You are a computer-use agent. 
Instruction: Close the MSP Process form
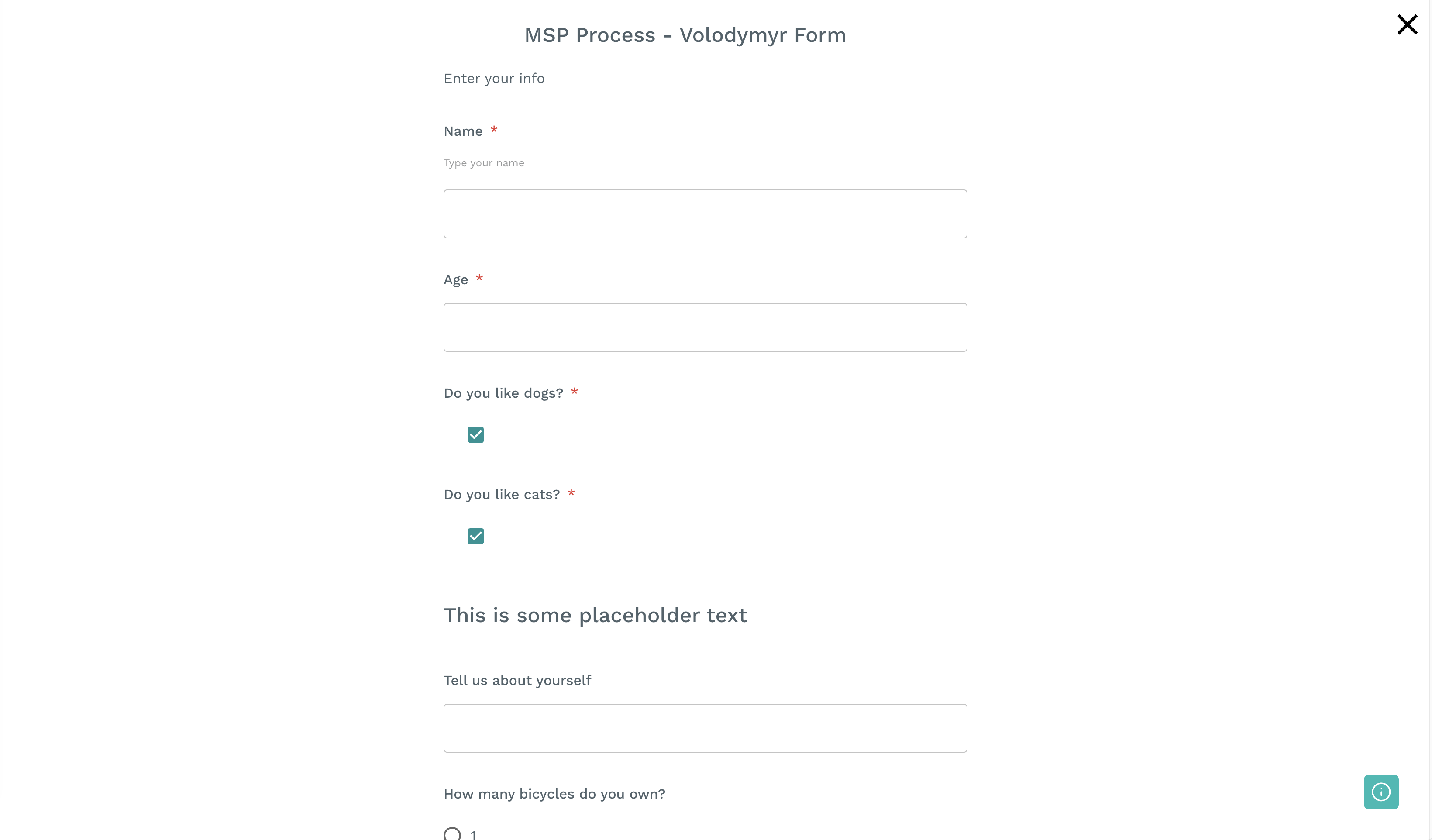click(x=1407, y=24)
